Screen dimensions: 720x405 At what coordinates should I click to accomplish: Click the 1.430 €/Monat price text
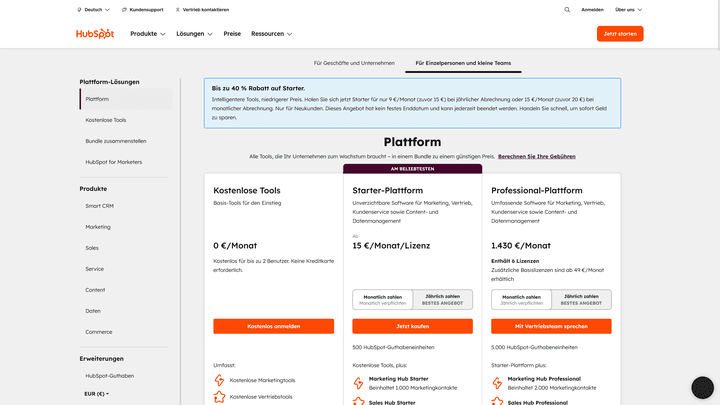pyautogui.click(x=521, y=246)
